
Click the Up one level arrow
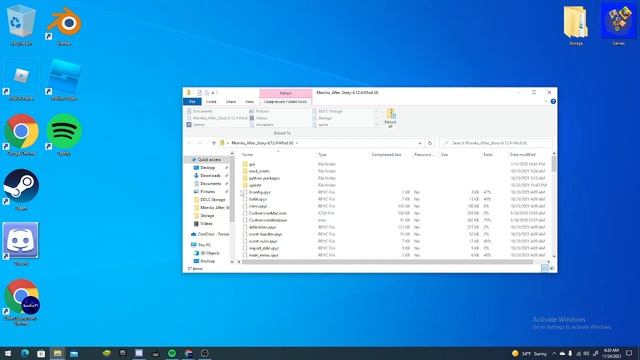[213, 143]
